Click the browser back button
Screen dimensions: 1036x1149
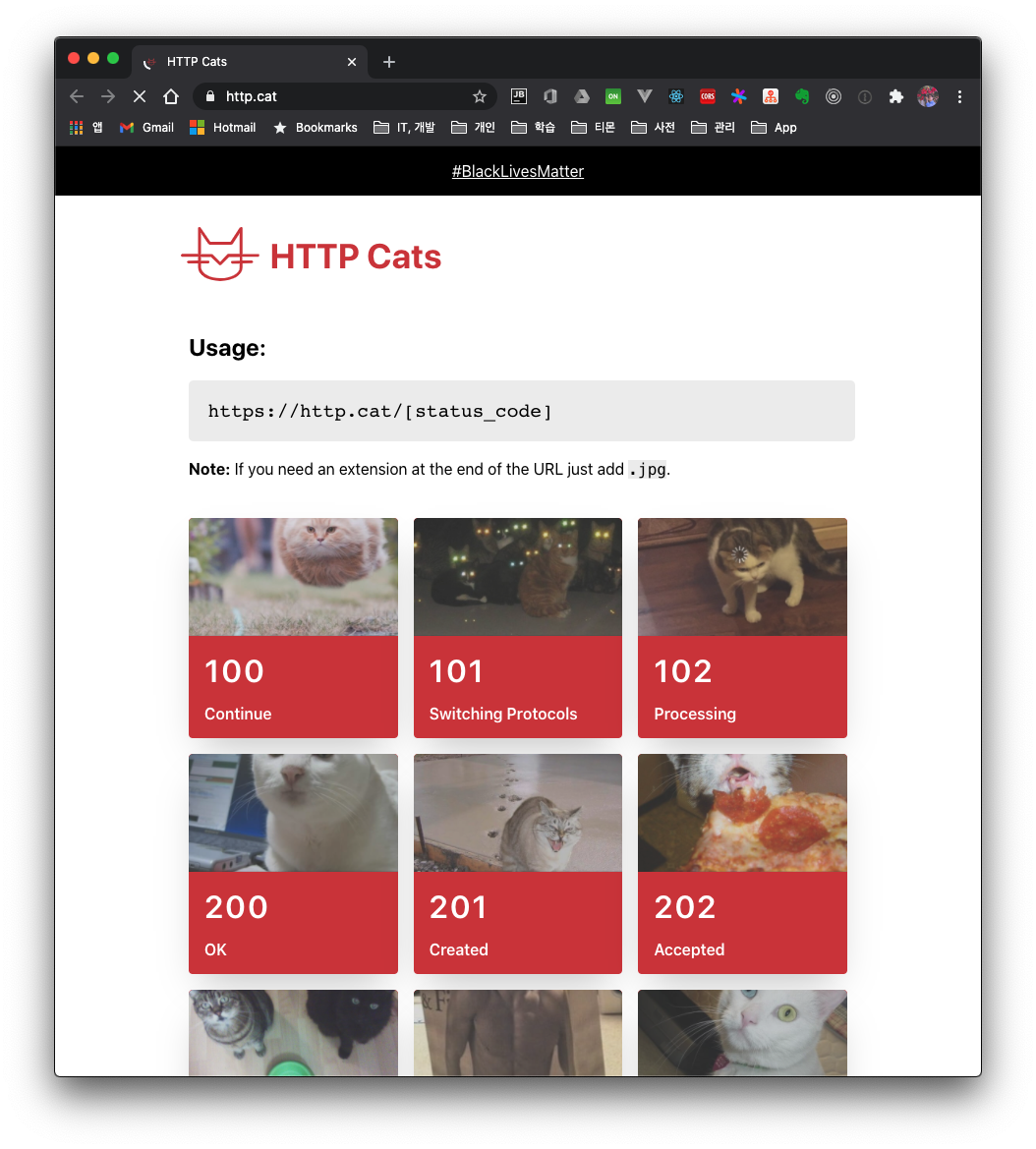(76, 96)
